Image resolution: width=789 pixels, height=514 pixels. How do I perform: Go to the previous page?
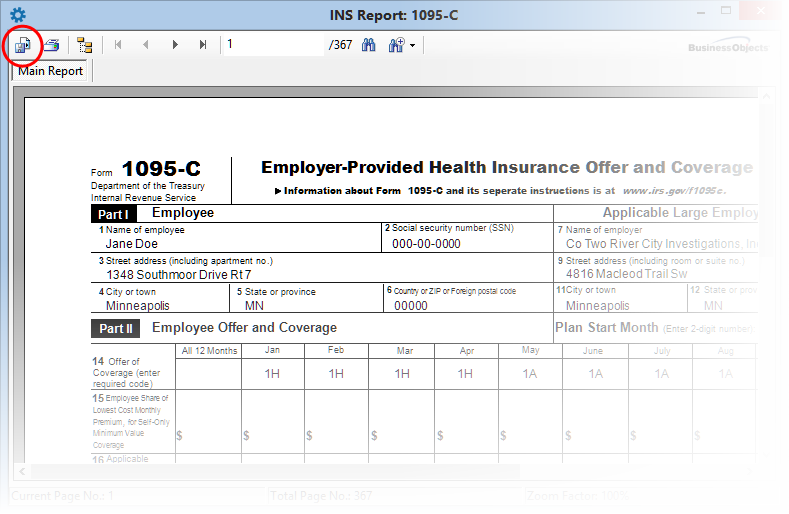(146, 45)
